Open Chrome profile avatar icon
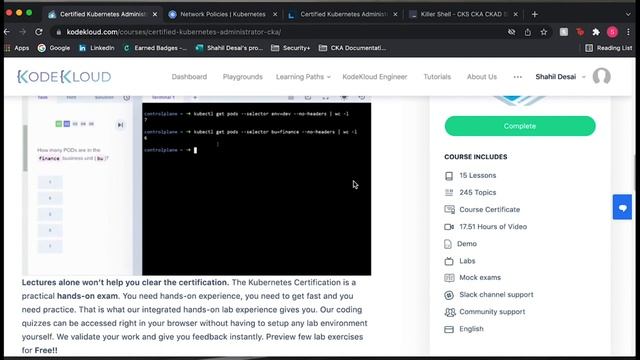640x360 pixels. click(x=612, y=32)
